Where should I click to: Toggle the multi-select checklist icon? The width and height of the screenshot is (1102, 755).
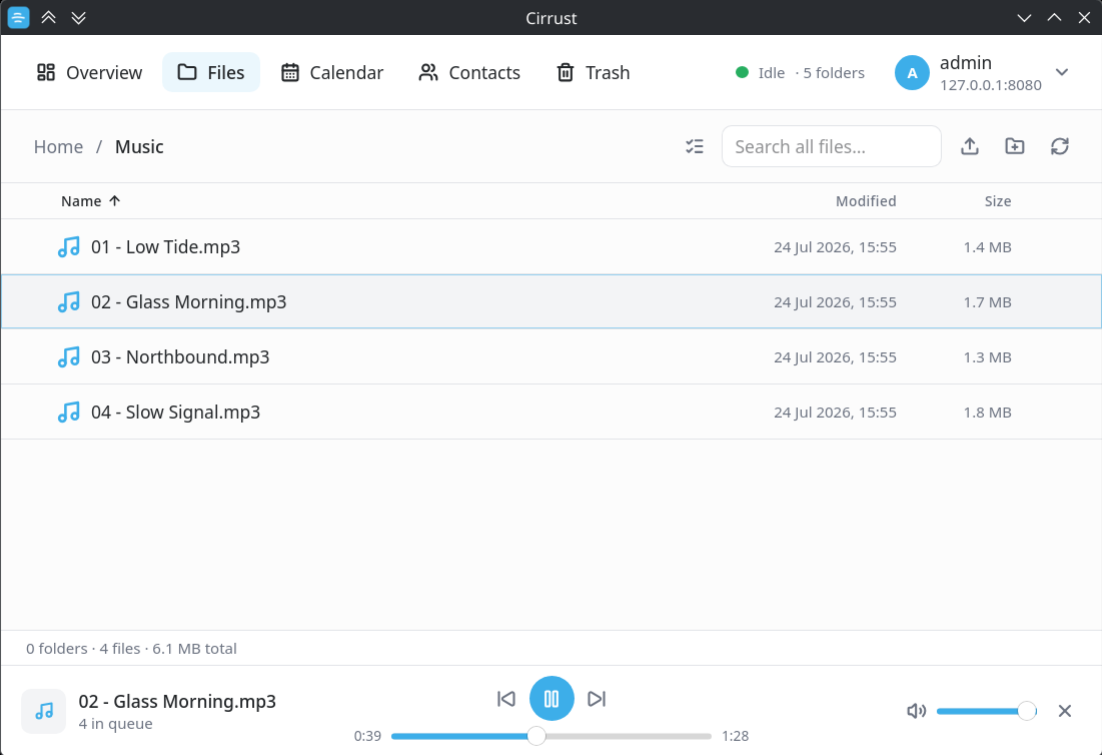[694, 146]
